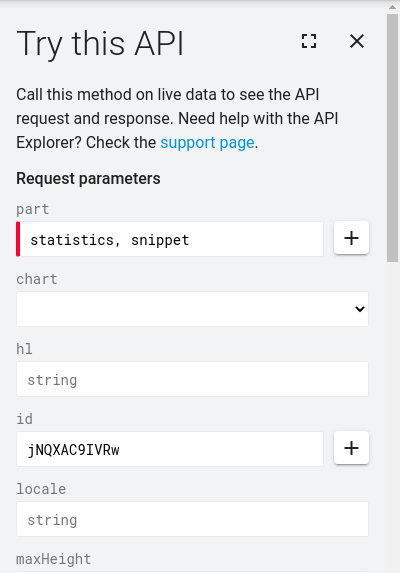This screenshot has width=400, height=573.
Task: Click the id field with jNQXAC9IVRw
Action: 170,449
